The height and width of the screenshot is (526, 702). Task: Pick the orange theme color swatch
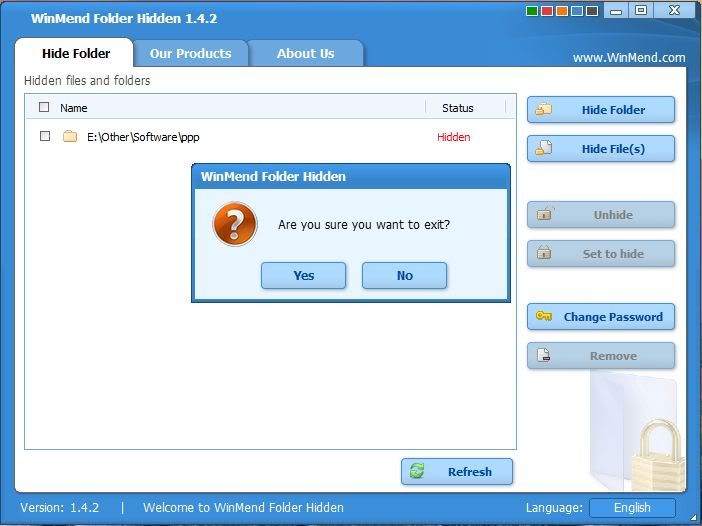(562, 11)
